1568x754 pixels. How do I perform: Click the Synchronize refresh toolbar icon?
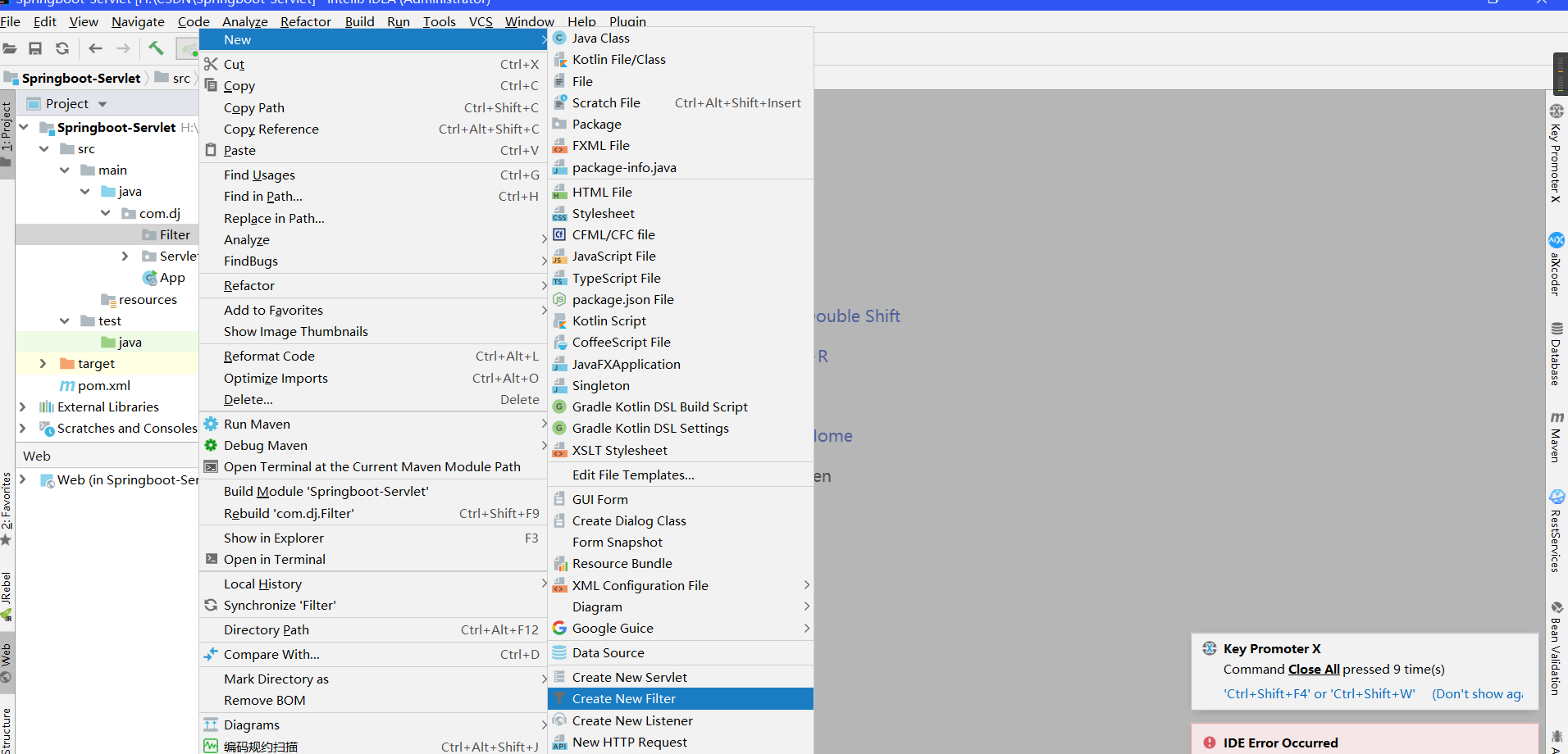(62, 48)
